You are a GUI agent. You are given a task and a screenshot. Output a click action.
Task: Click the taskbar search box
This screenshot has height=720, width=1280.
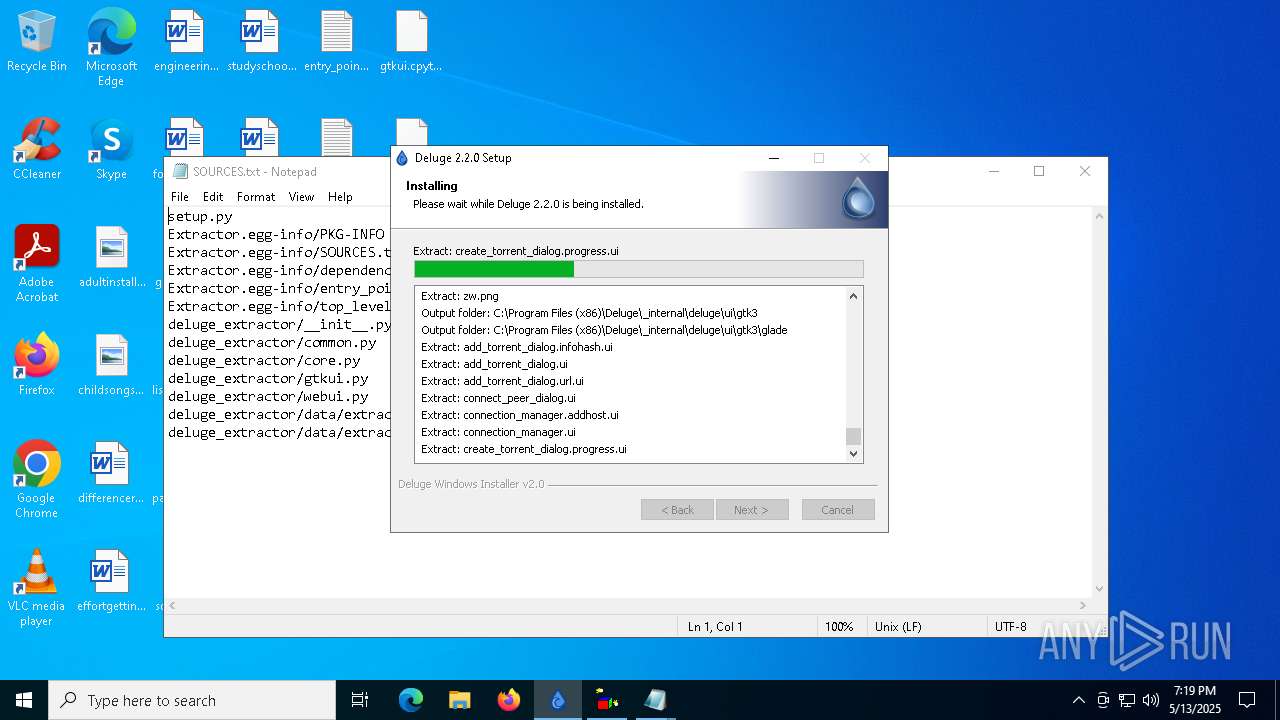point(192,700)
